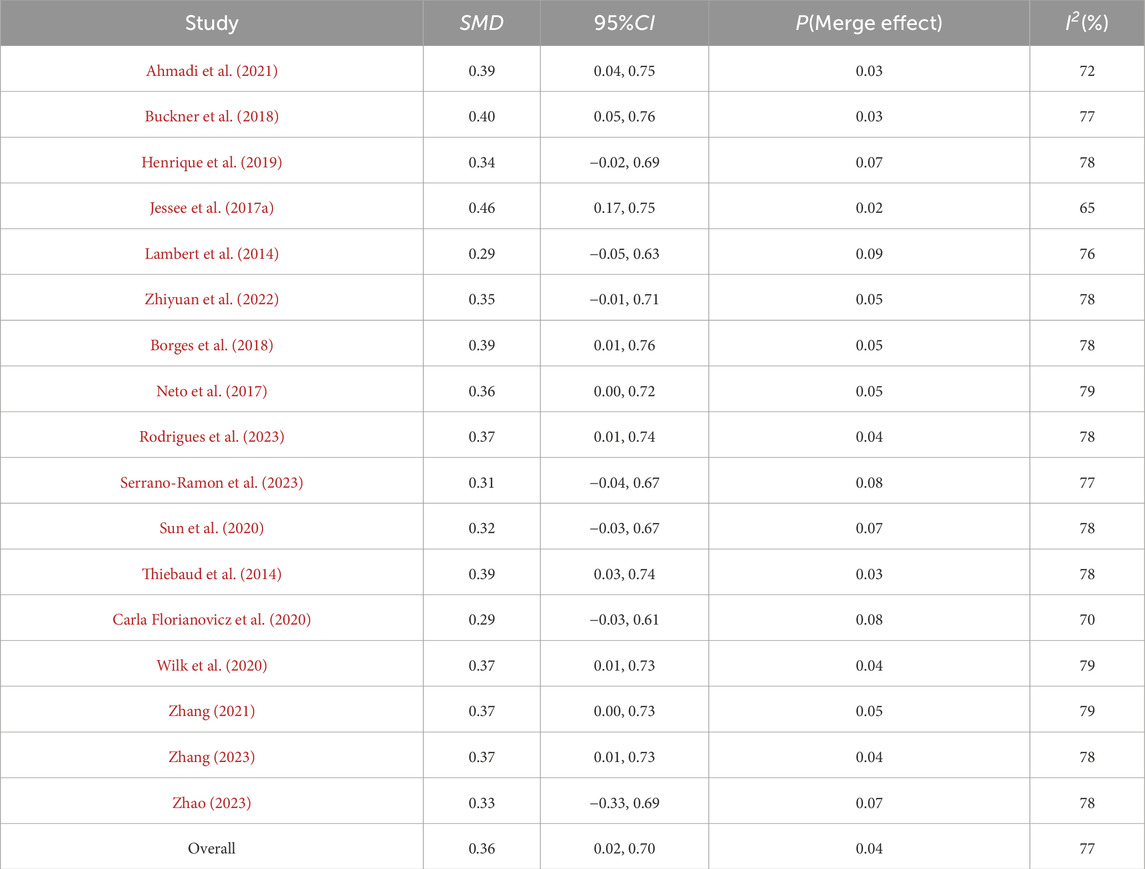Image resolution: width=1145 pixels, height=869 pixels.
Task: Open the Borges et al. (2018) reference
Action: [212, 345]
